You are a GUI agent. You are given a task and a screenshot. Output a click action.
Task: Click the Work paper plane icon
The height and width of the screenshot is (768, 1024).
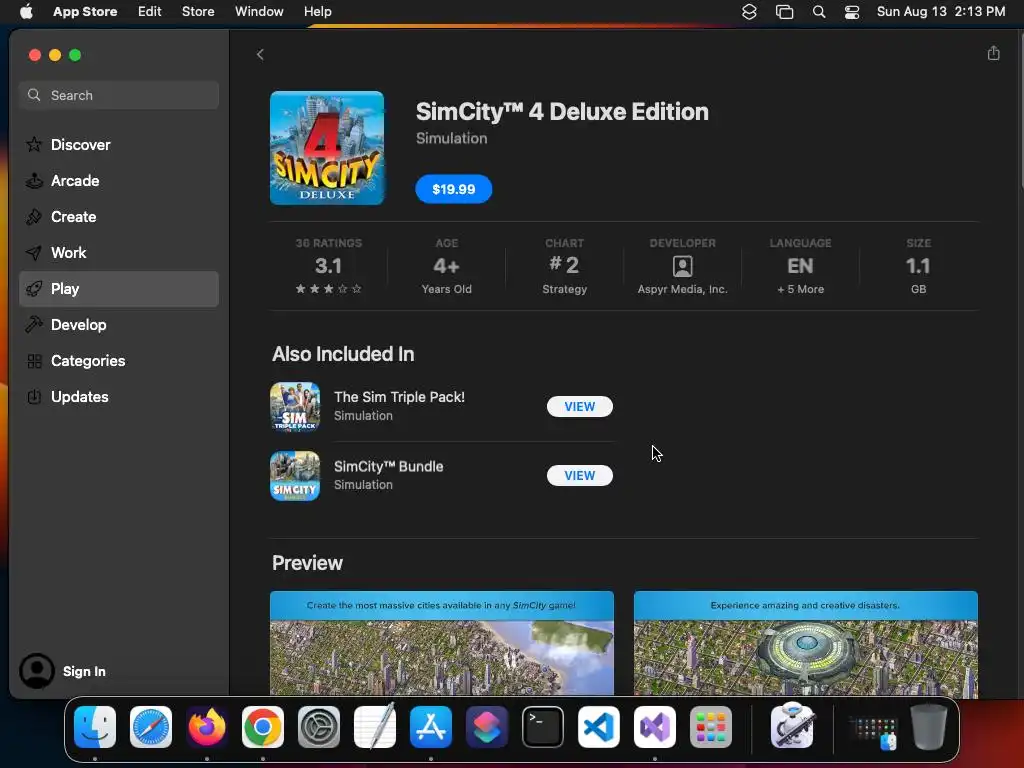[x=34, y=252]
